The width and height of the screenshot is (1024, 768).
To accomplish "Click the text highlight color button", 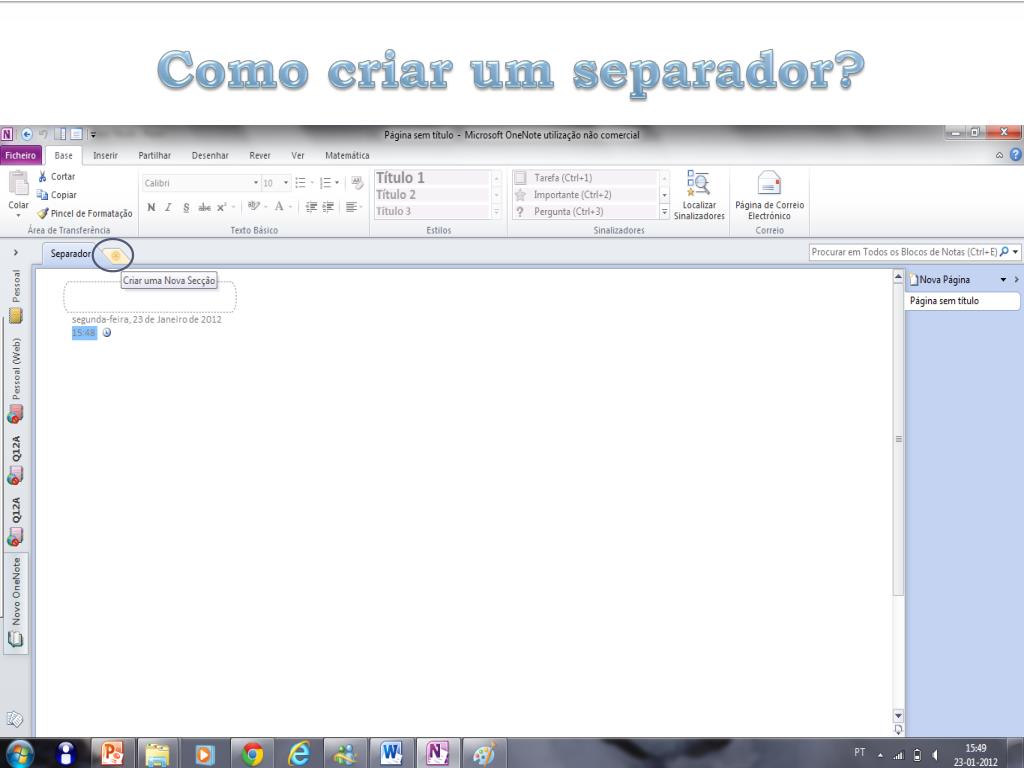I will point(254,206).
